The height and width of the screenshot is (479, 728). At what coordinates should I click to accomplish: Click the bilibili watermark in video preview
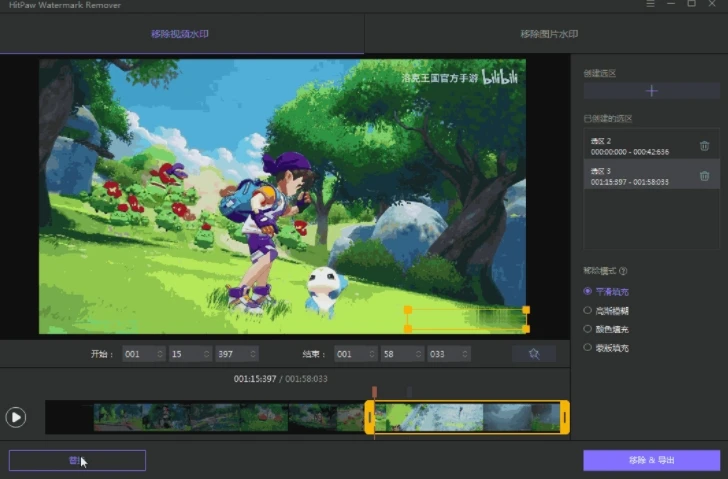pyautogui.click(x=500, y=77)
